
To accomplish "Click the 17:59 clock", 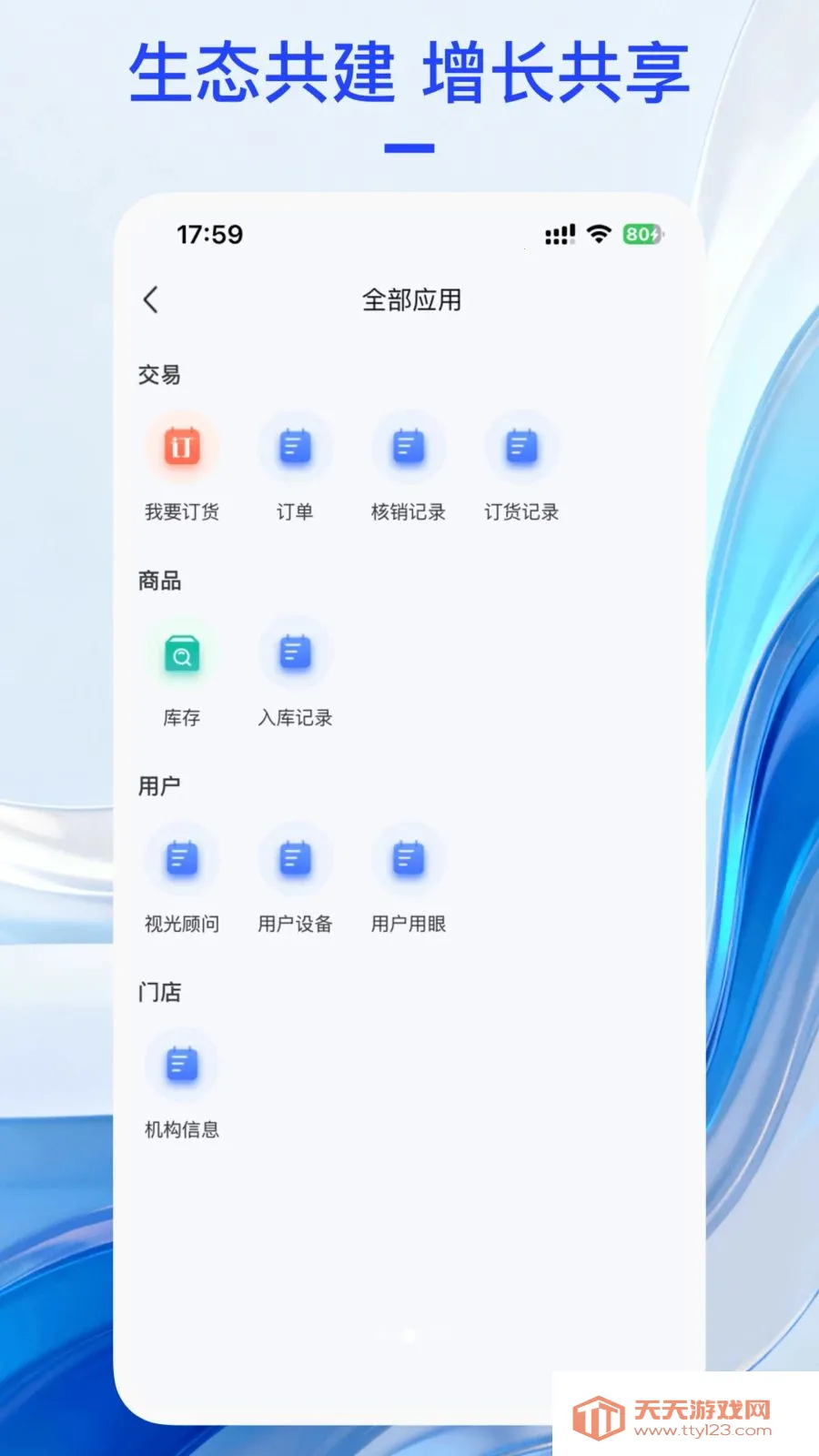I will point(210,235).
